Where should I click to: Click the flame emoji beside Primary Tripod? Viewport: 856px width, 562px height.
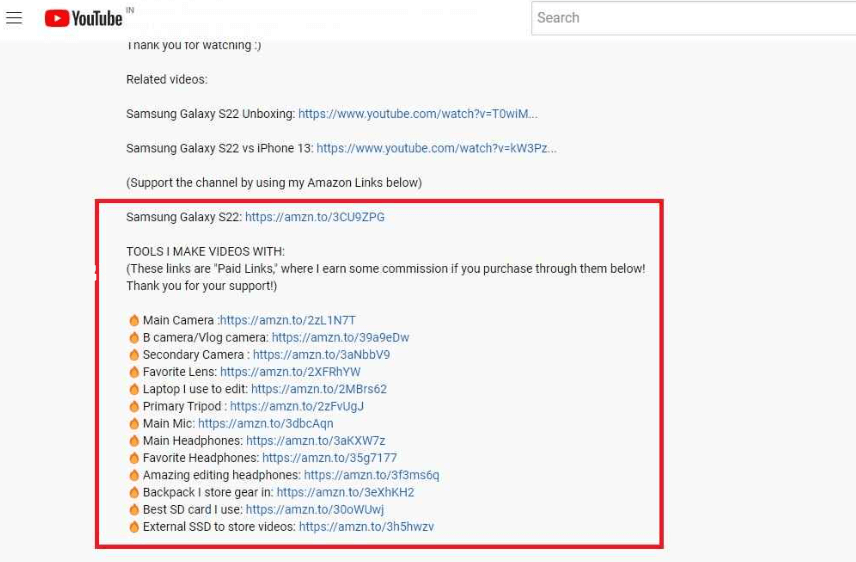134,406
